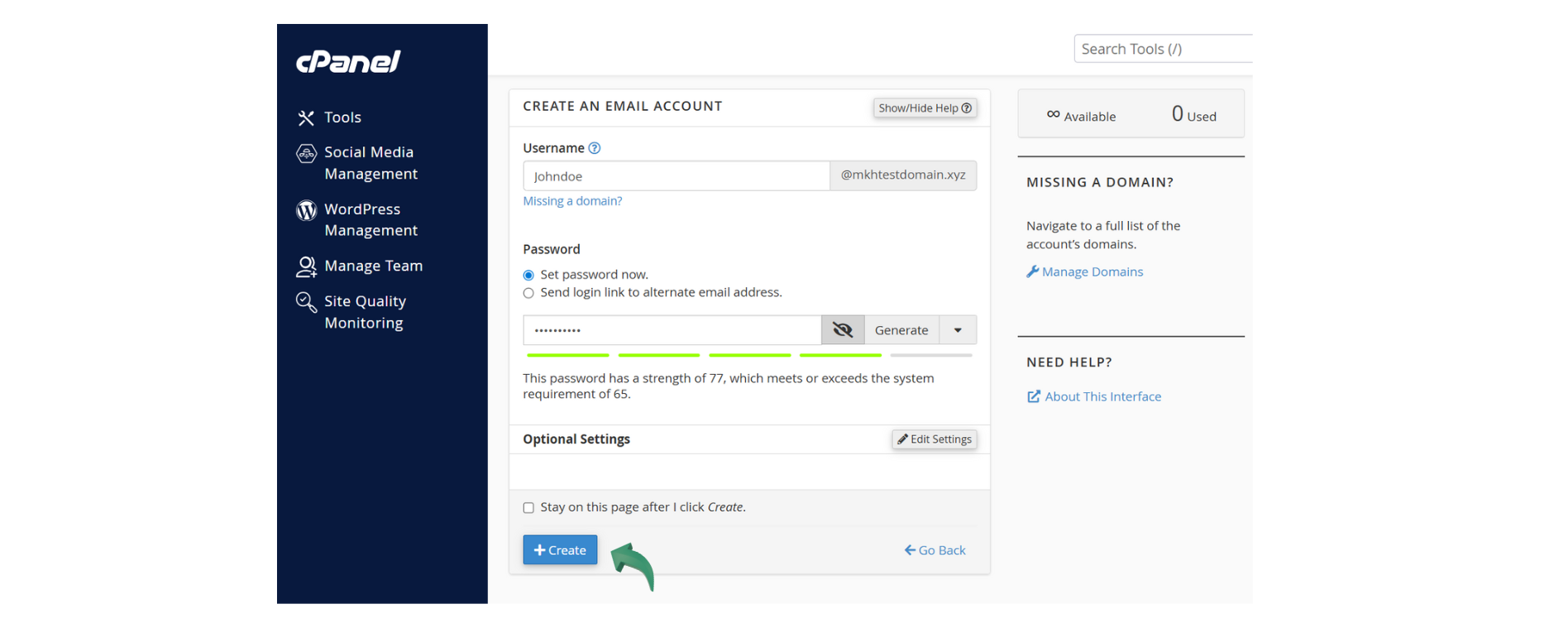Click the Create button

point(560,550)
